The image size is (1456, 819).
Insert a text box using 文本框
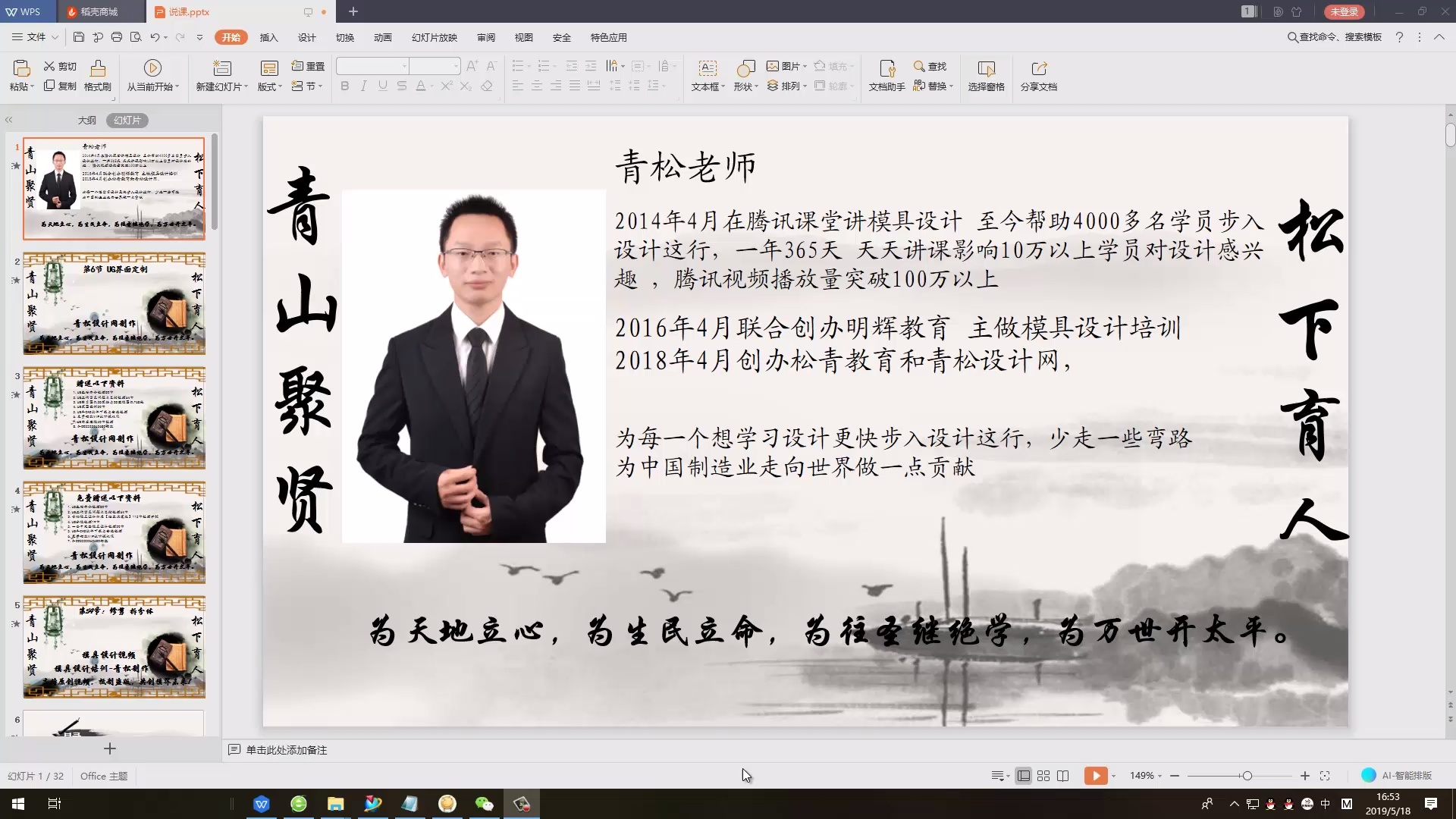707,76
